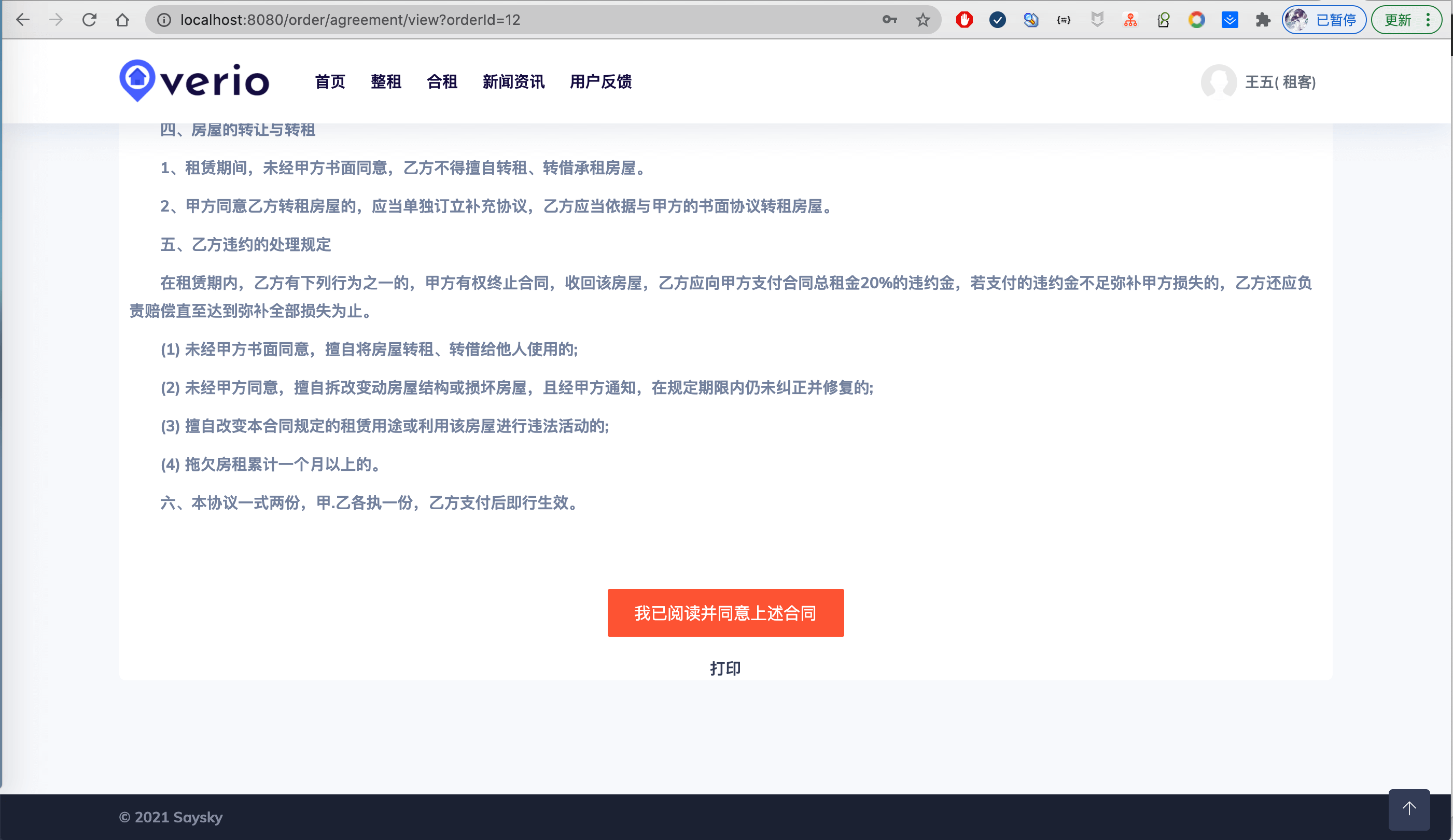Screen dimensions: 1453x840
Task: Click the browser home icon
Action: 122,20
